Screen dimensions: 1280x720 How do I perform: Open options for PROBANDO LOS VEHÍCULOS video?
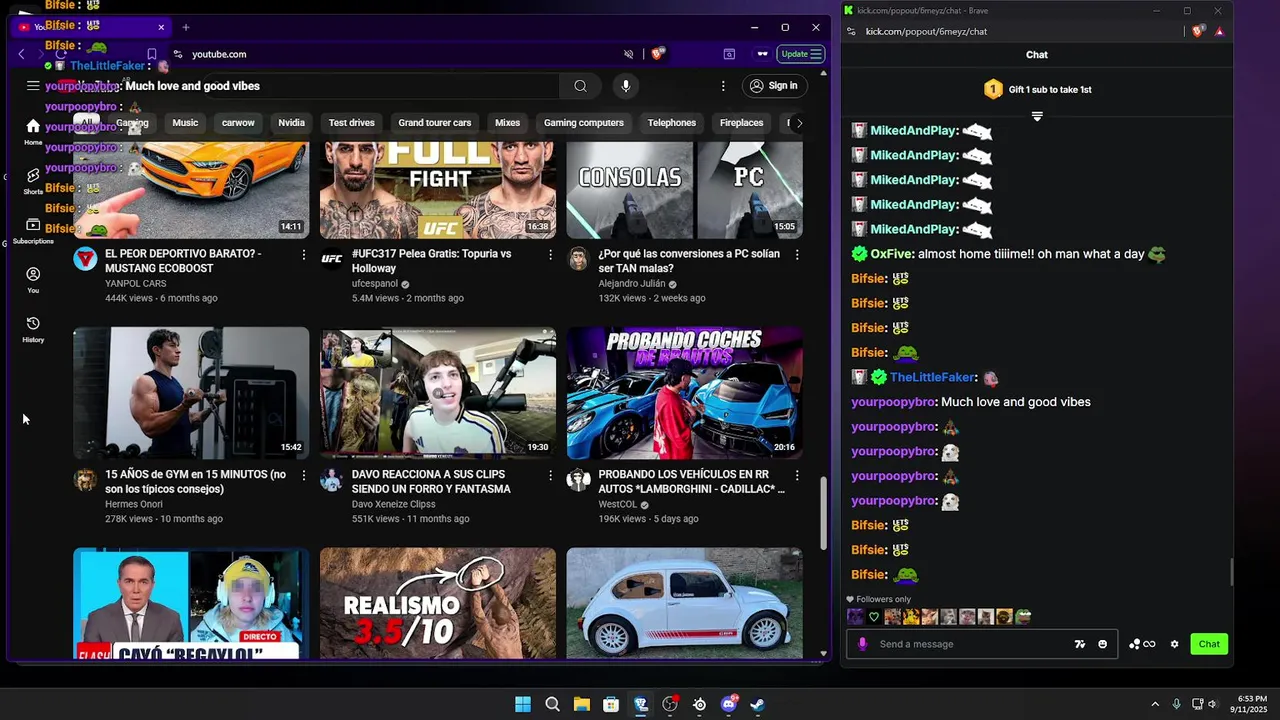(797, 475)
